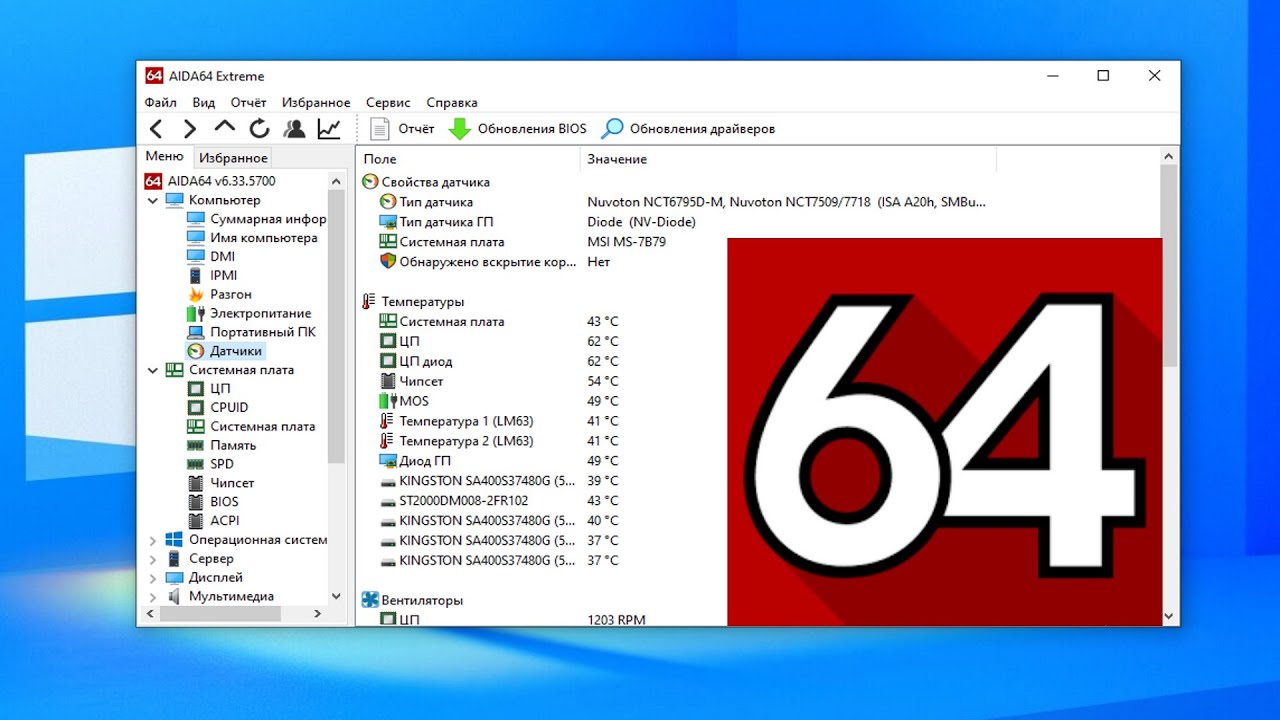Expand the Сервер tree node
The image size is (1280, 720).
coord(153,559)
